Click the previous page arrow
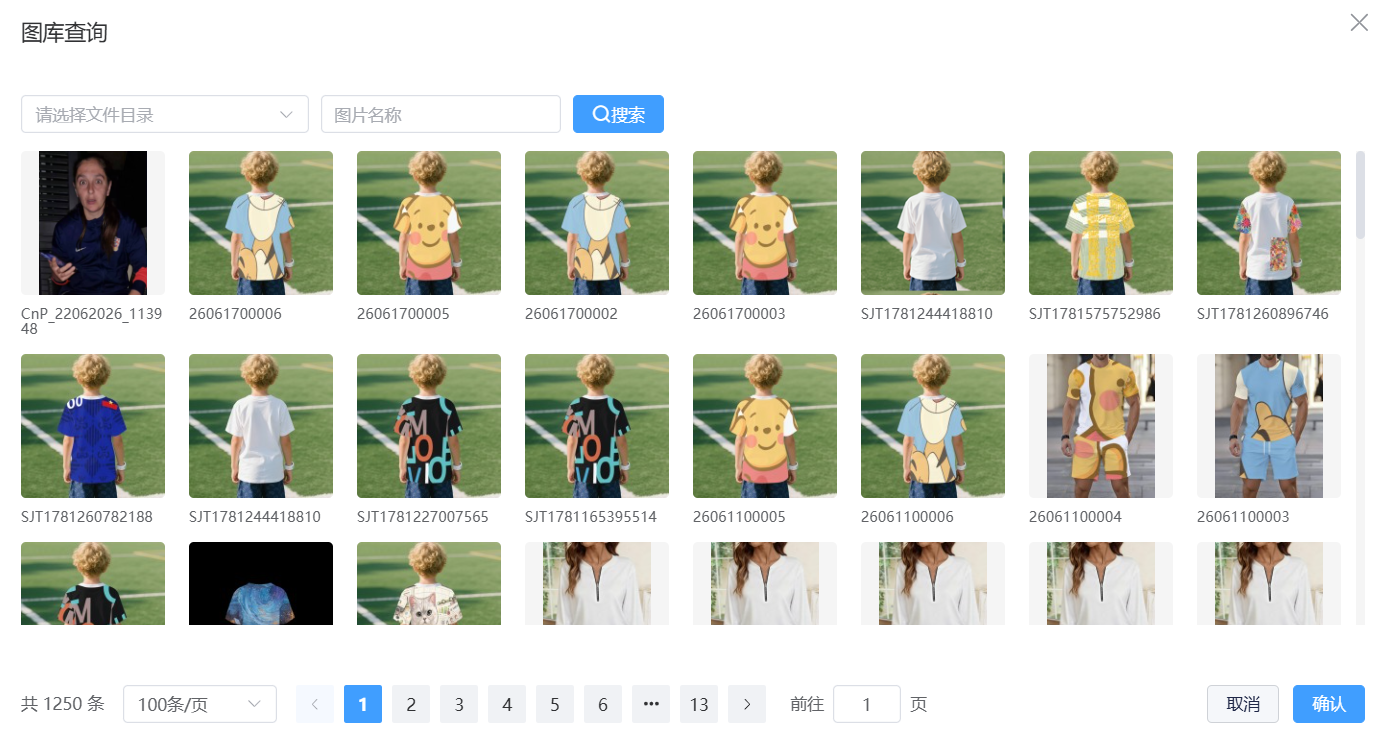1383x737 pixels. coord(315,704)
